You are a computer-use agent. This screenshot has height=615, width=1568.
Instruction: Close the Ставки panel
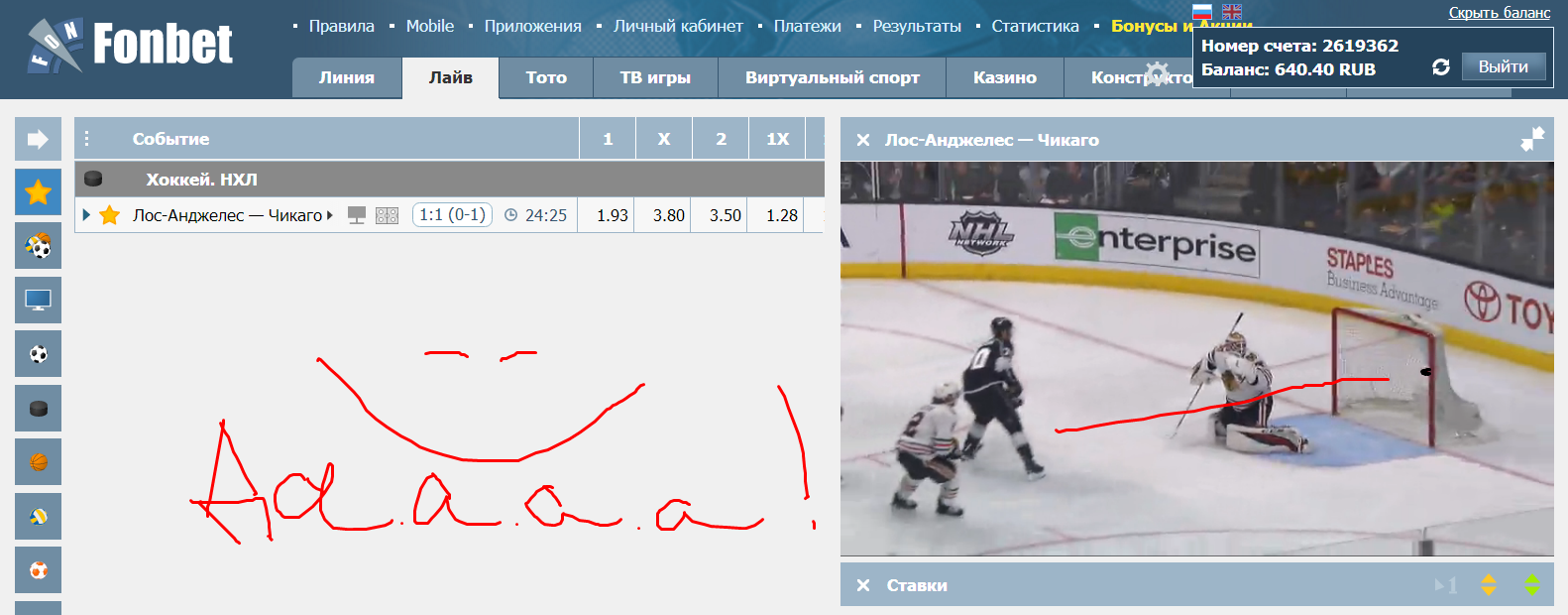coord(863,585)
